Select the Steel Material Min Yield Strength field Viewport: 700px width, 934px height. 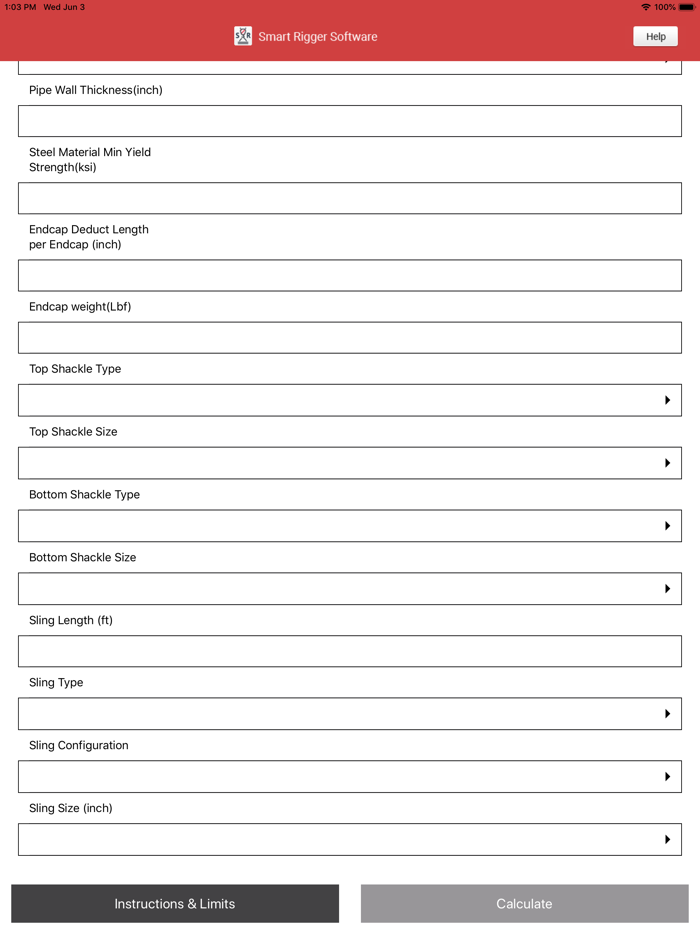pyautogui.click(x=350, y=198)
